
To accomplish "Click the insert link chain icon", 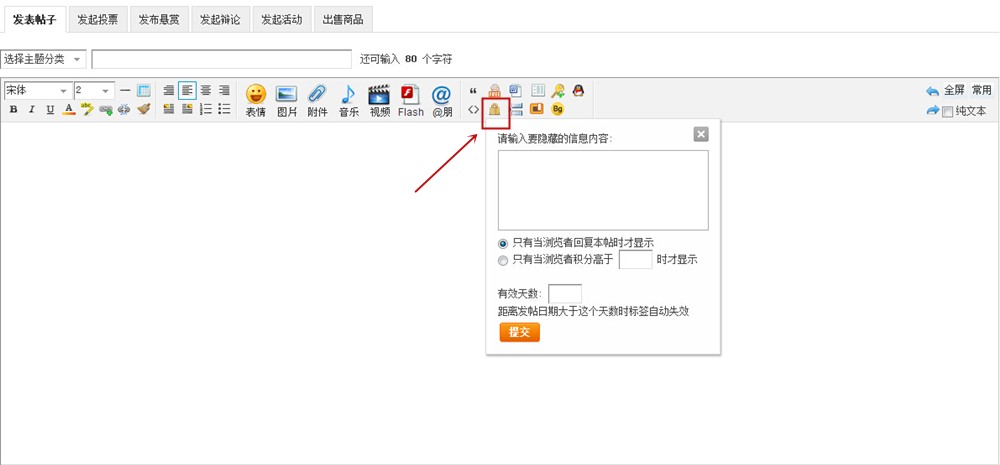I will [106, 110].
